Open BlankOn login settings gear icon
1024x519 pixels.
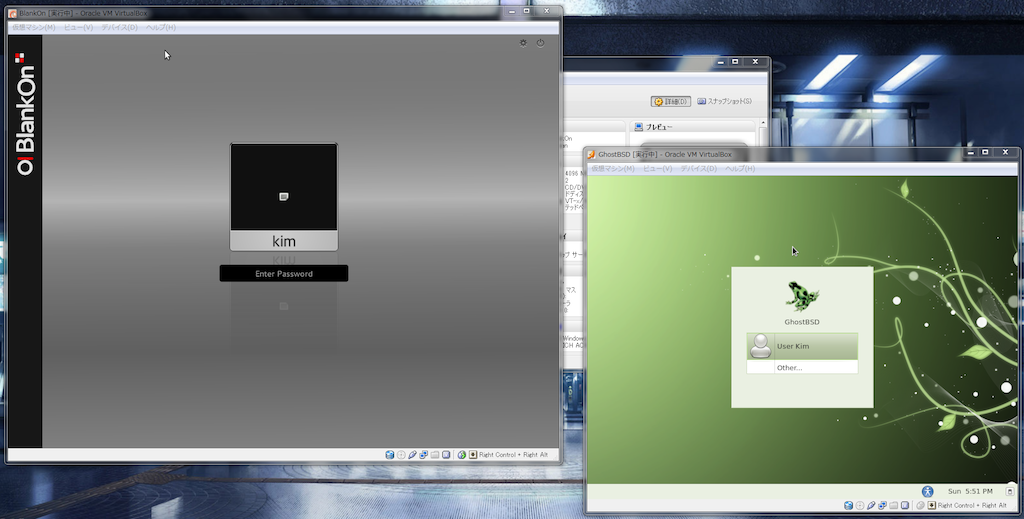(x=523, y=43)
